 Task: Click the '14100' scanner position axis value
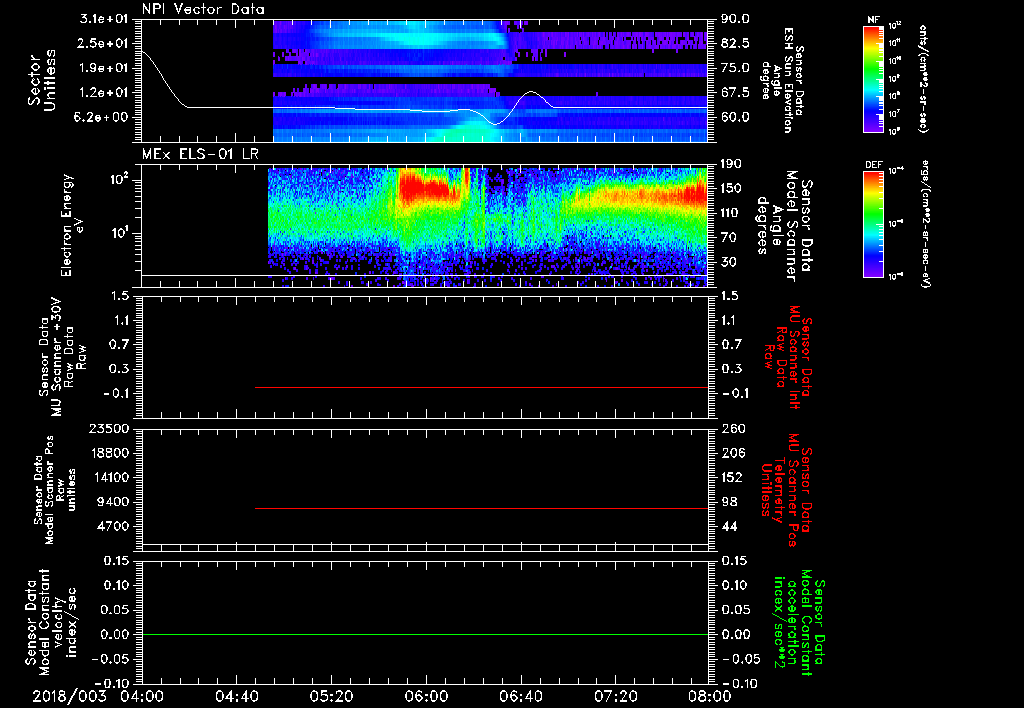point(110,477)
